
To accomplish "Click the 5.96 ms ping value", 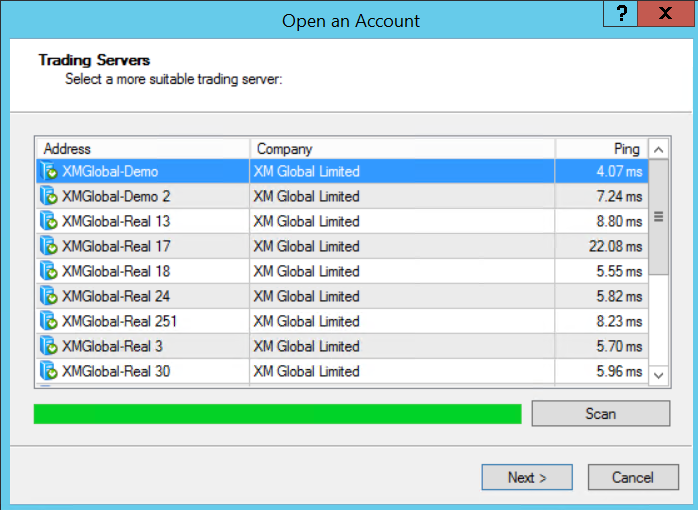I will click(x=619, y=371).
